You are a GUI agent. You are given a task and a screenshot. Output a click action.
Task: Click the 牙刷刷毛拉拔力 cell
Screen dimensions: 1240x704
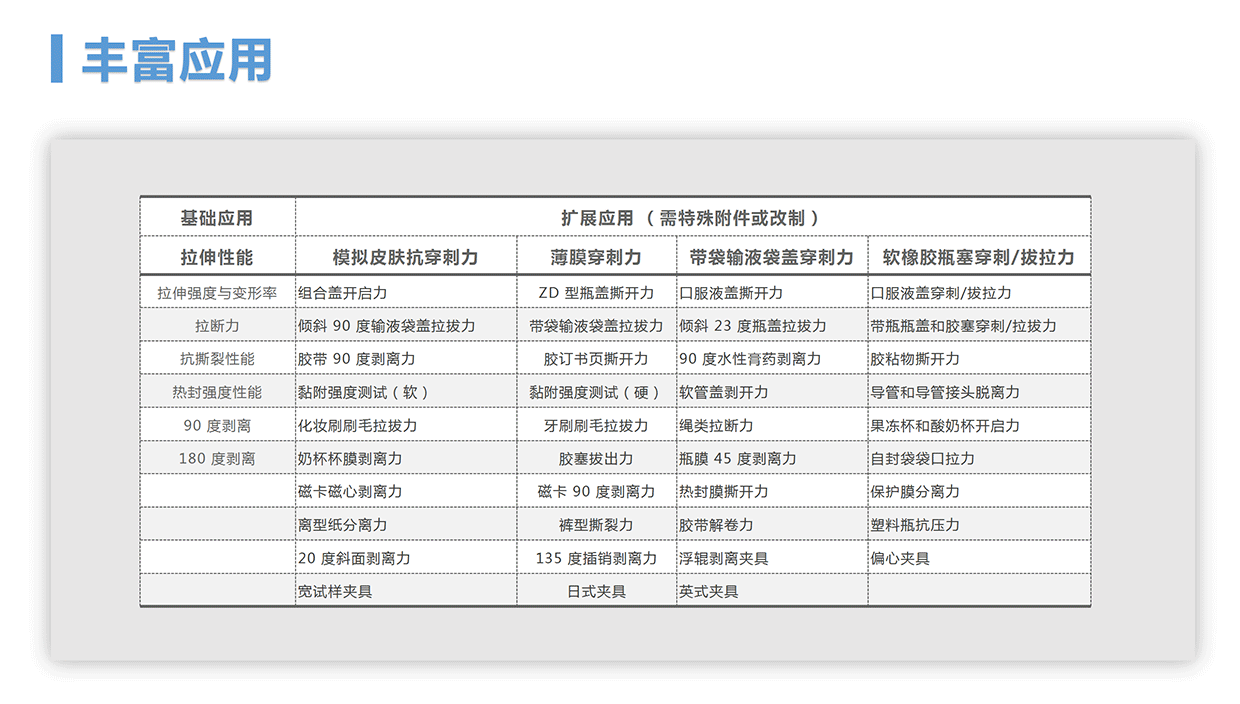coord(596,425)
